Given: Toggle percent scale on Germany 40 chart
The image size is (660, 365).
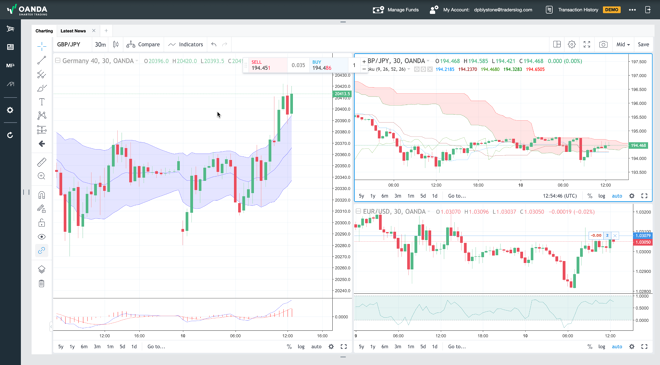Looking at the screenshot, I should pyautogui.click(x=289, y=346).
